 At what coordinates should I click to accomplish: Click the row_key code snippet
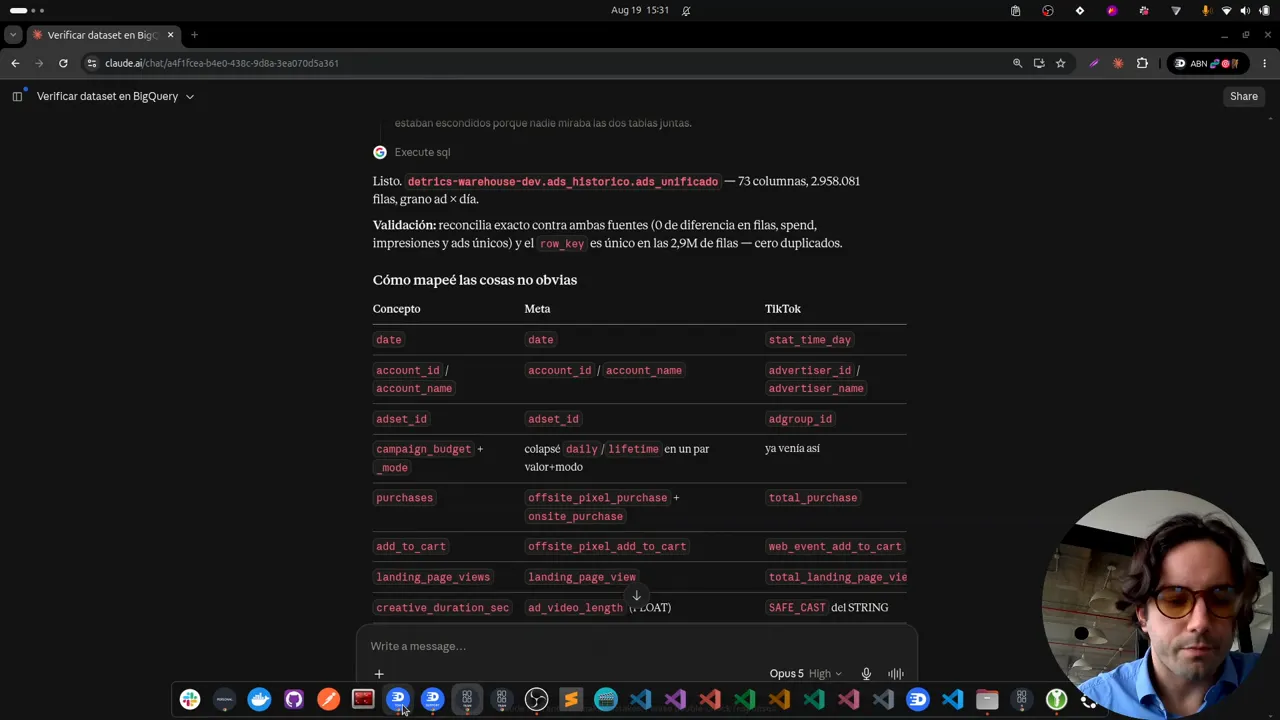[562, 244]
